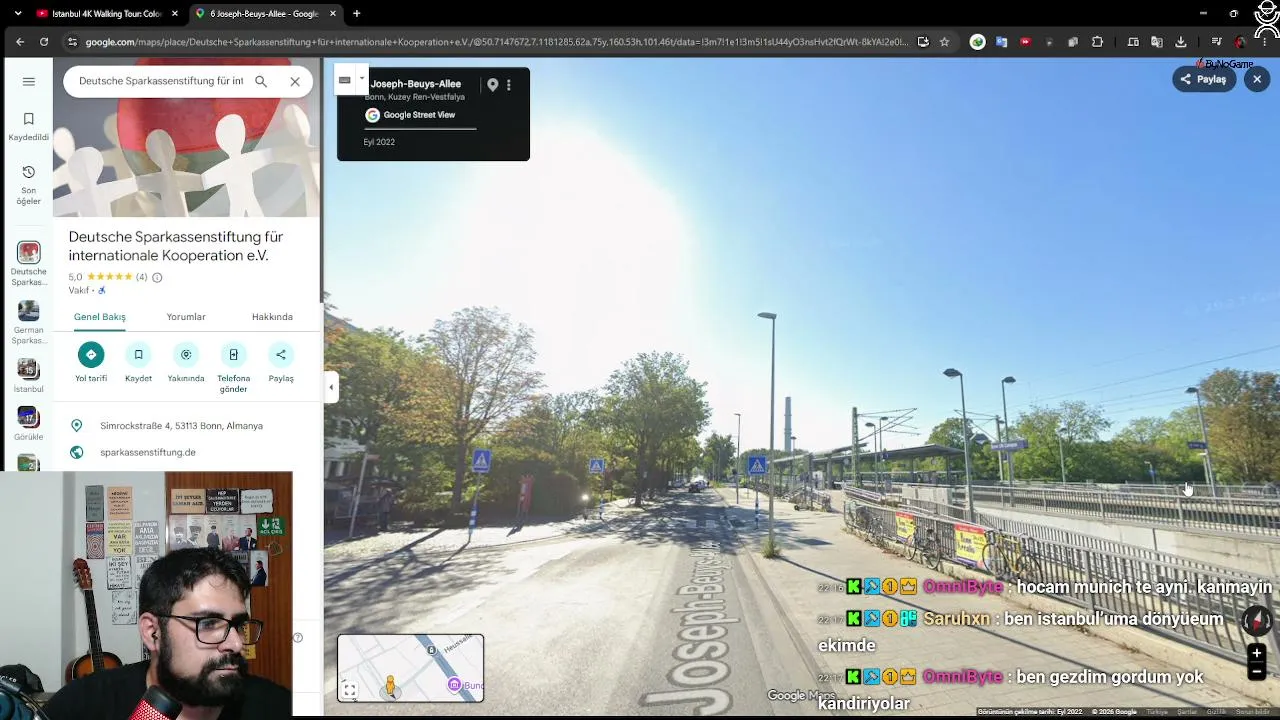The image size is (1280, 720).
Task: Click the Yol tarifi directions button
Action: click(x=91, y=362)
